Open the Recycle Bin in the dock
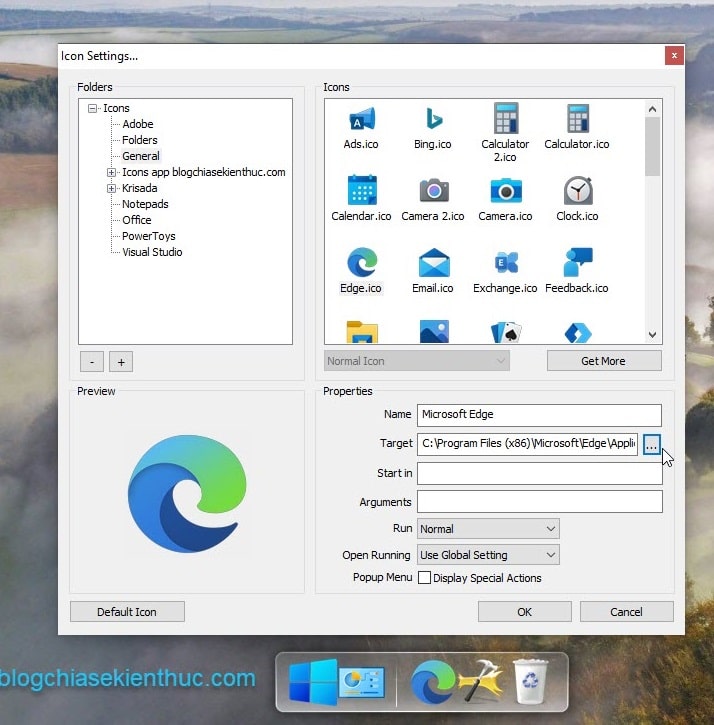Viewport: 714px width, 725px height. (x=530, y=681)
